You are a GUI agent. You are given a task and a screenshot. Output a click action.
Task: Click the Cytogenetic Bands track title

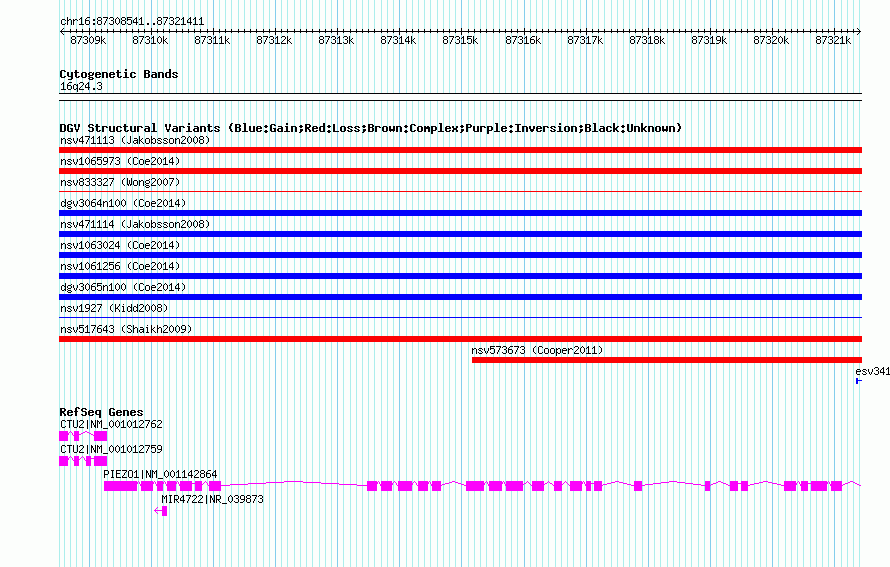119,74
